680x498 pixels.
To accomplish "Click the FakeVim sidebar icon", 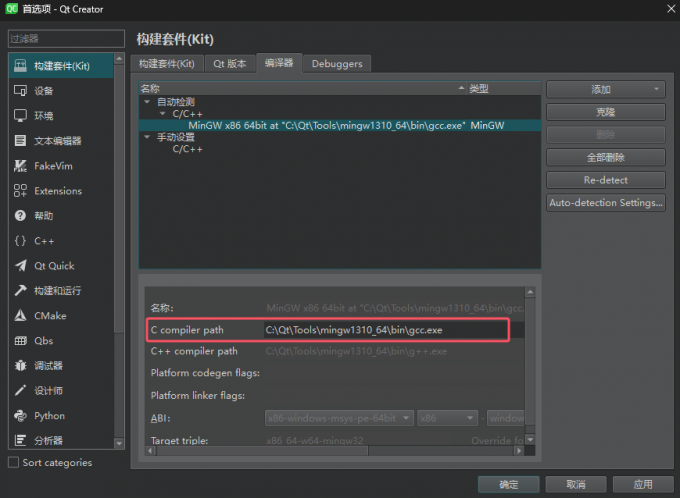I will [20, 166].
